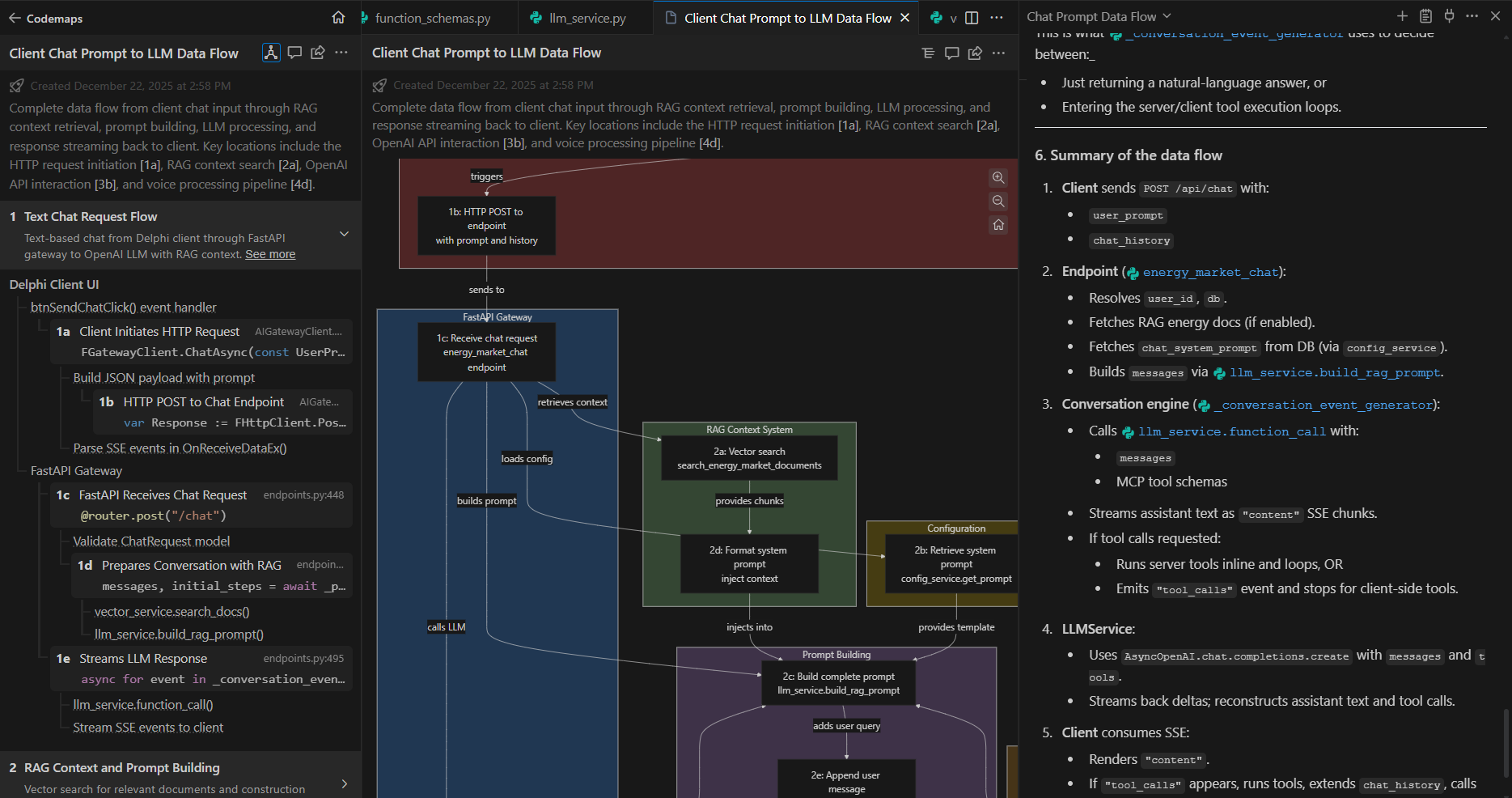Go back to Codemaps
Viewport: 1512px width, 798px height.
[x=15, y=18]
